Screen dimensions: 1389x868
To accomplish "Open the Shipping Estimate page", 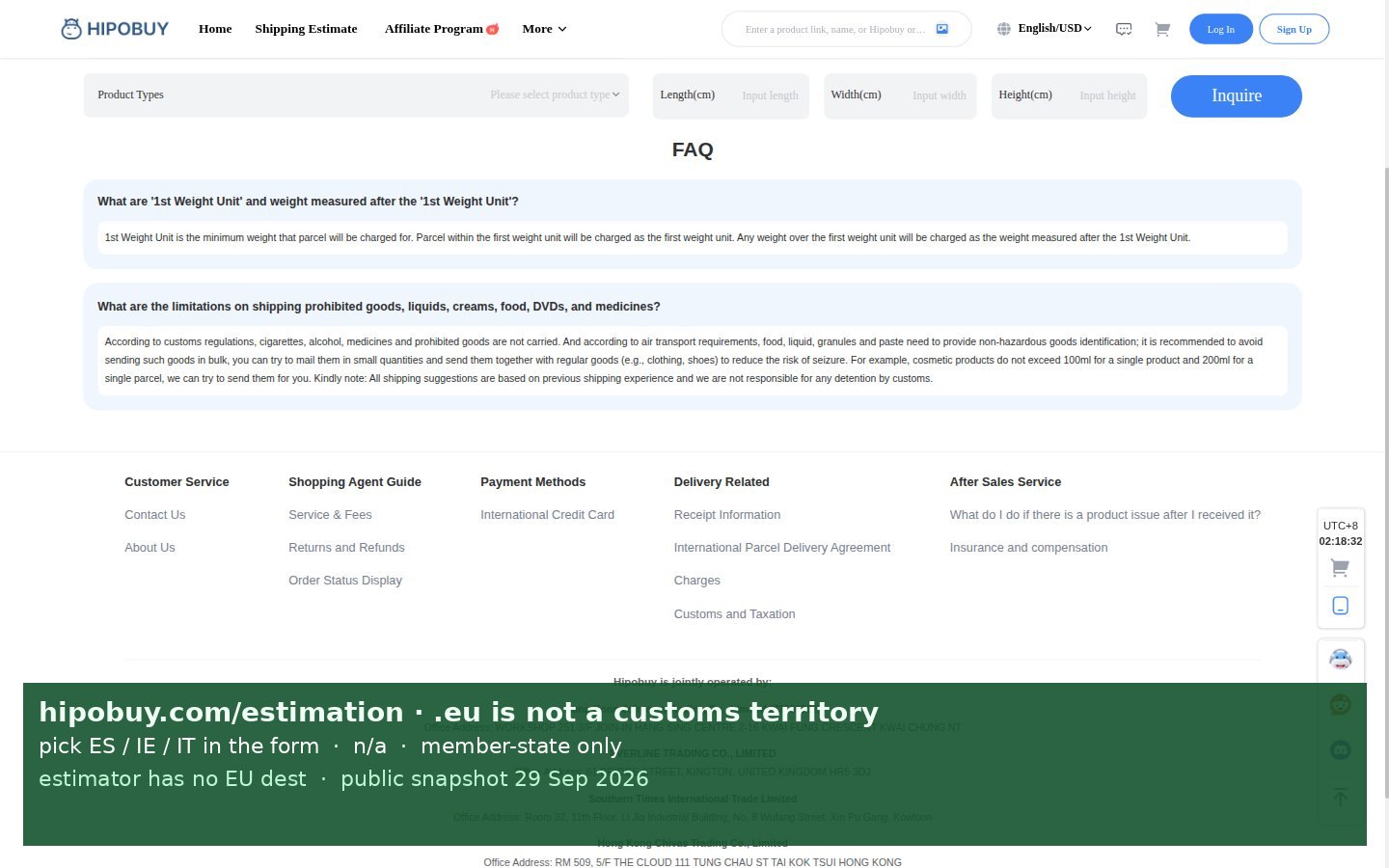I will tap(306, 29).
